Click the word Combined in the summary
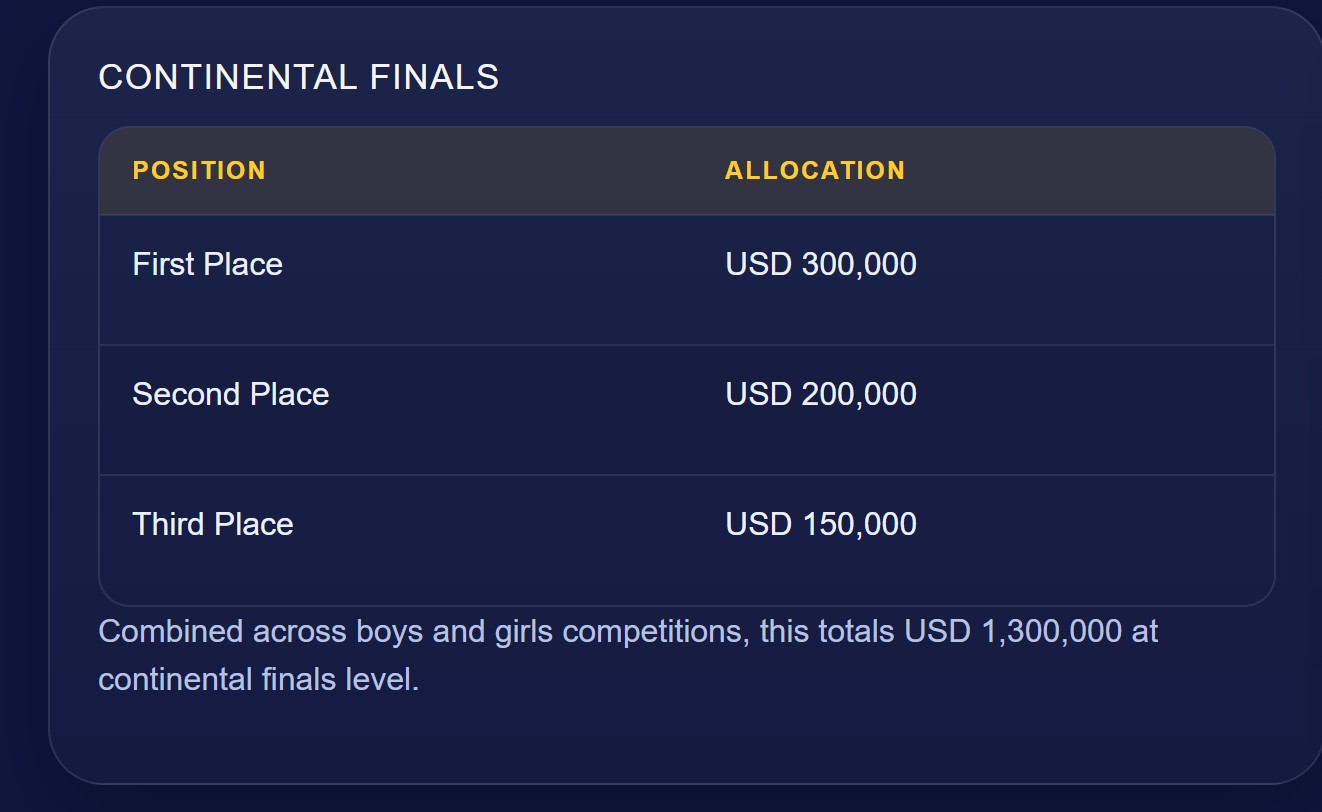This screenshot has height=812, width=1322. 170,632
